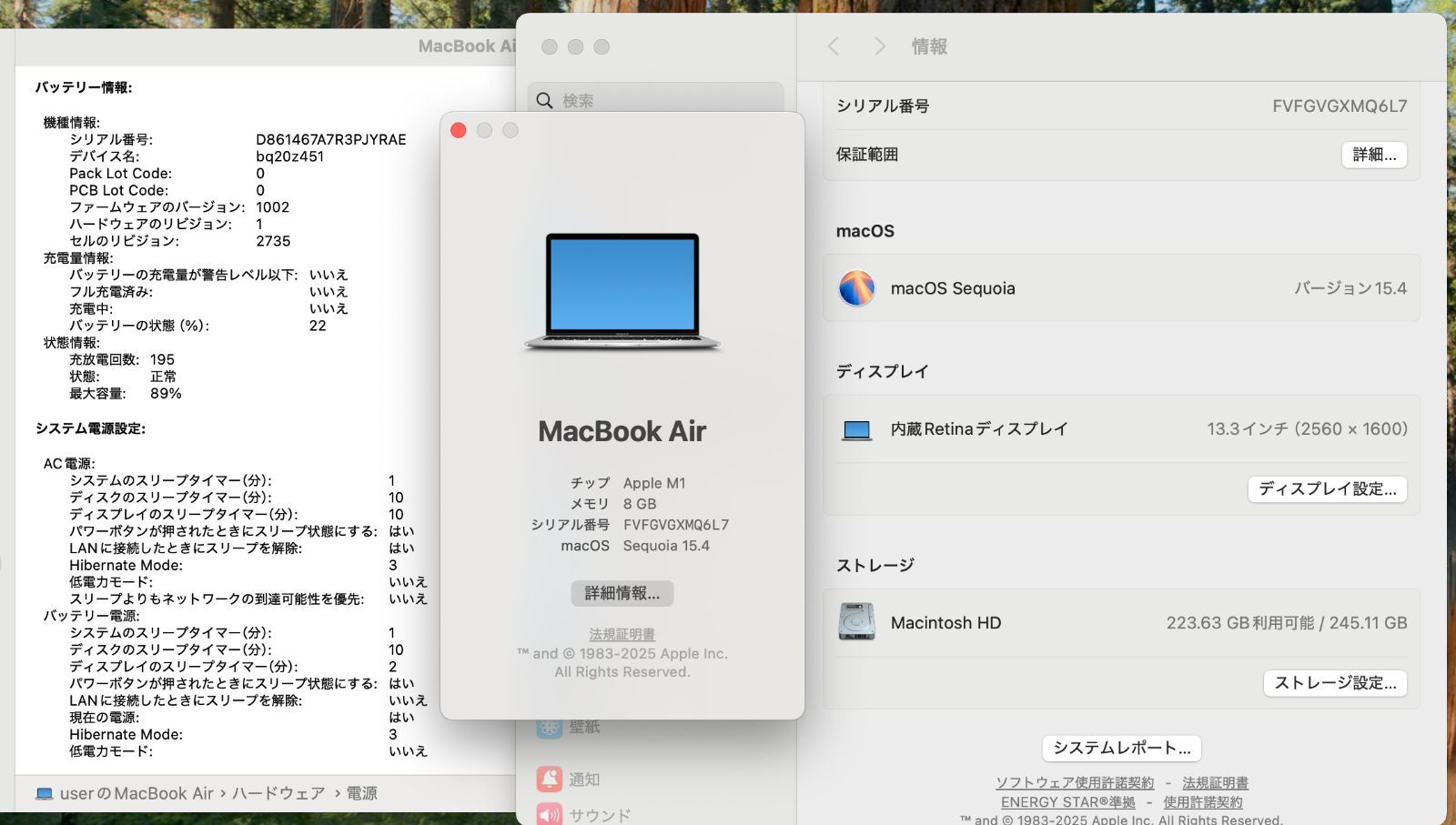
Task: Open ENERGY STAR®準拠 link
Action: click(1068, 801)
